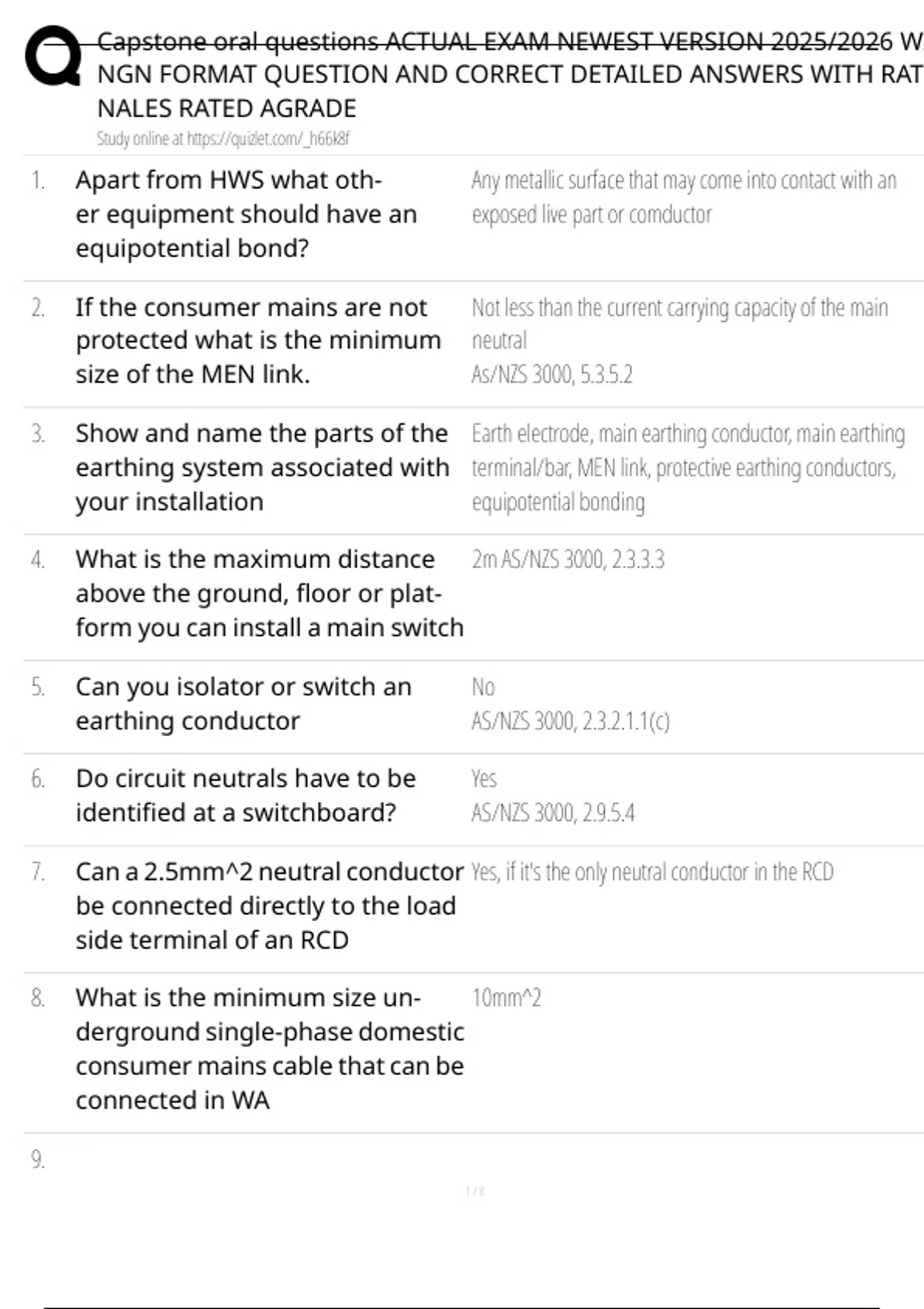Click the answer about any metallic surface
The width and height of the screenshot is (924, 1309).
pos(683,197)
